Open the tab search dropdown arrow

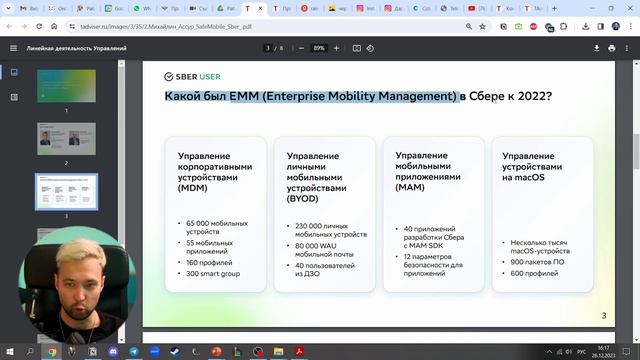coord(8,8)
